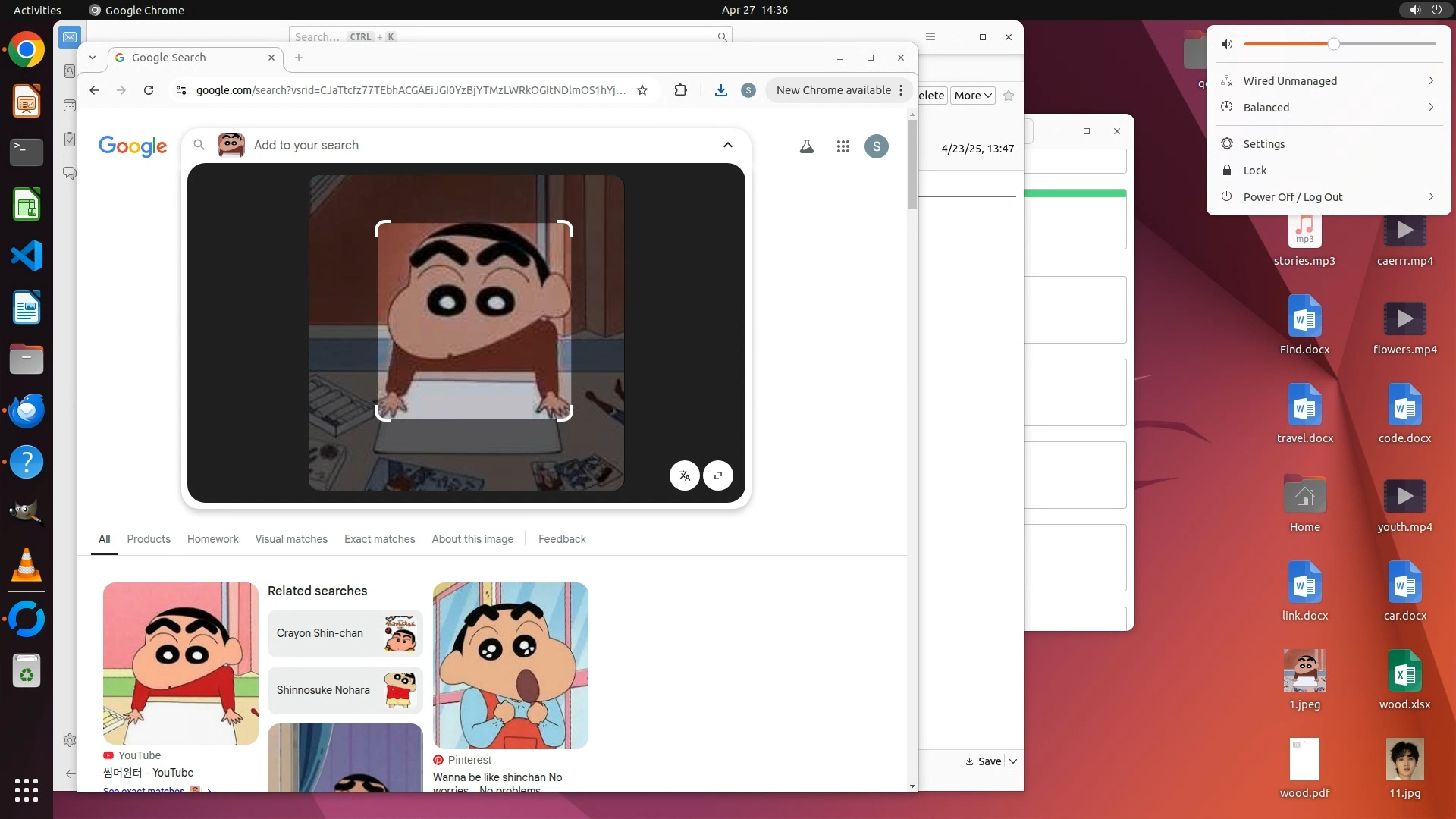Open the YouTube Shin-chan result thumbnail
The width and height of the screenshot is (1456, 819).
[180, 664]
